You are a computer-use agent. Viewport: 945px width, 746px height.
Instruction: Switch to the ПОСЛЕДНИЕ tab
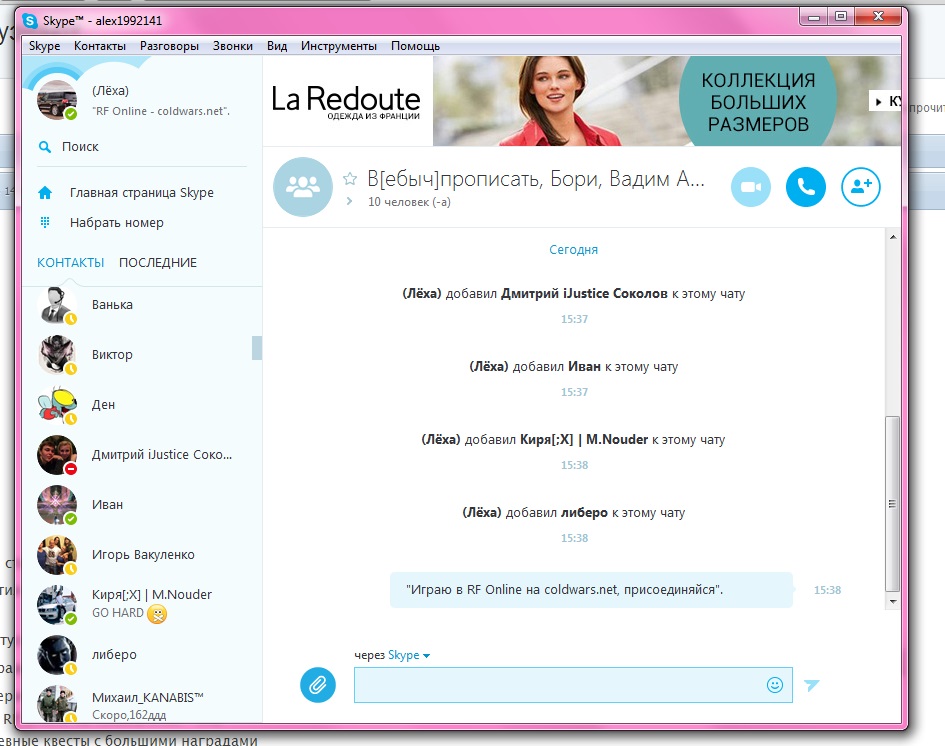click(158, 263)
